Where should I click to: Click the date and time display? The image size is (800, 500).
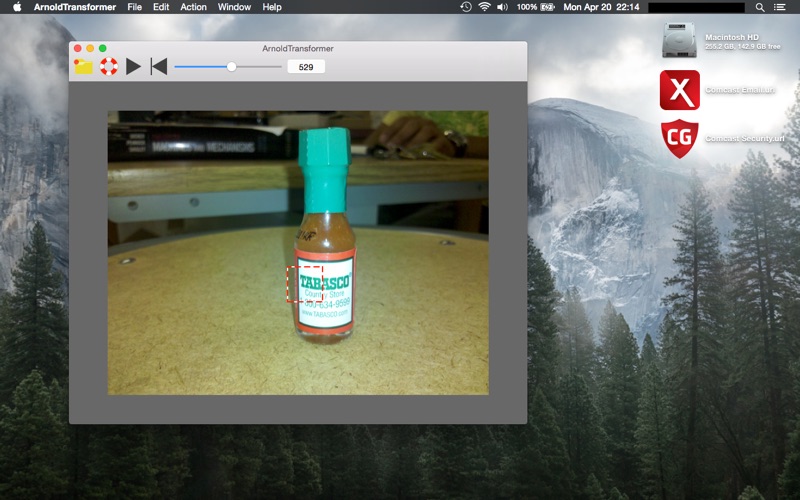click(601, 7)
